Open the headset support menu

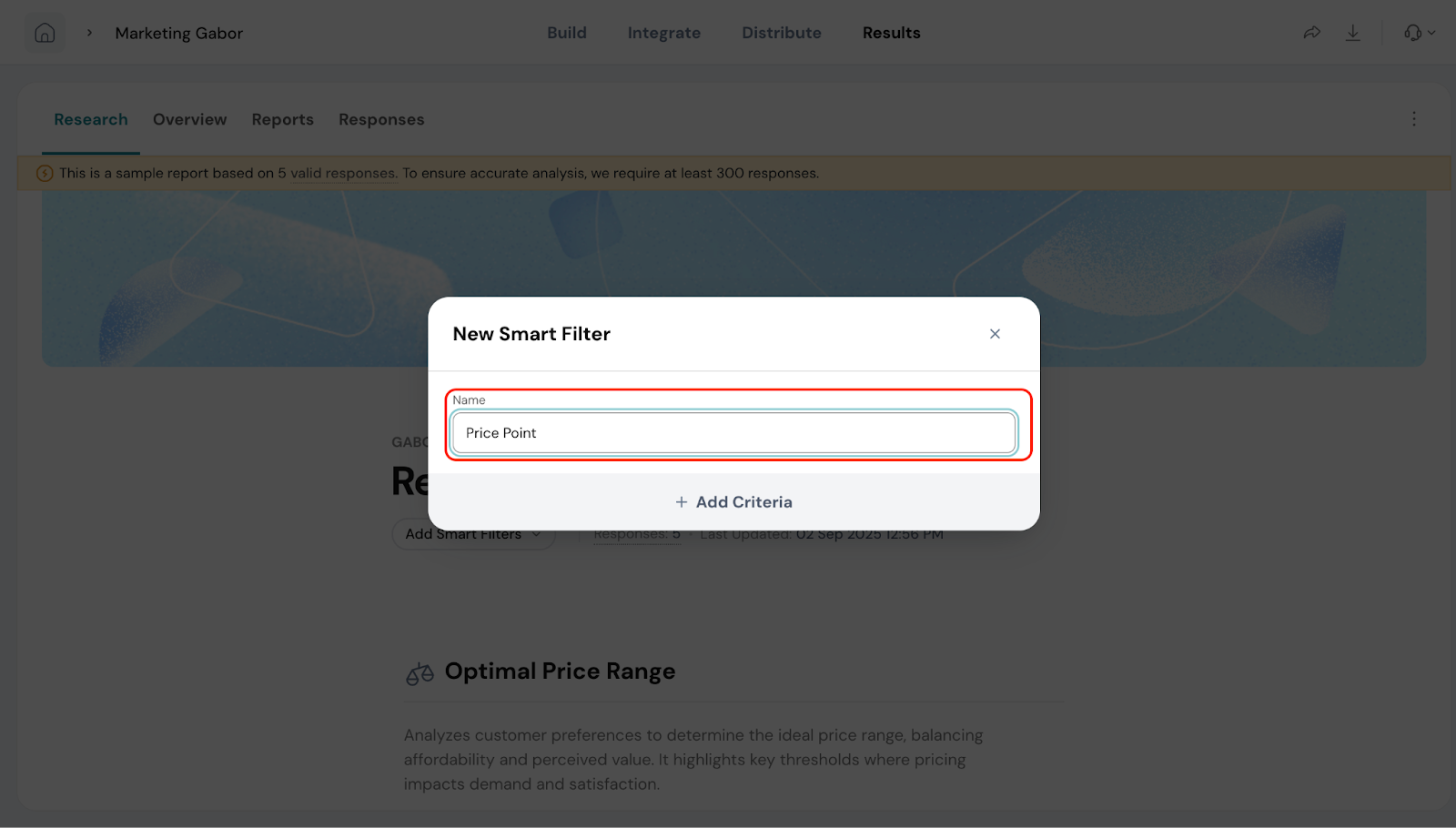pyautogui.click(x=1418, y=33)
